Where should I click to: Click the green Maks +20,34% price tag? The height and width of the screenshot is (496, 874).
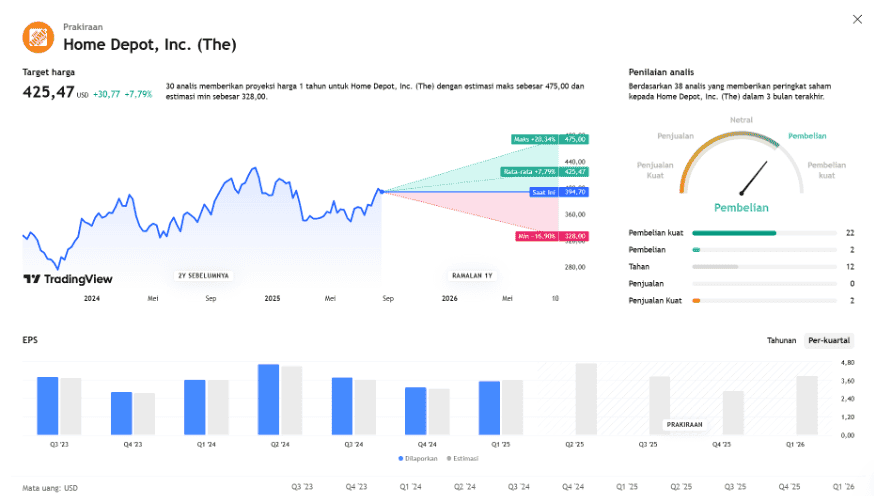[x=549, y=139]
